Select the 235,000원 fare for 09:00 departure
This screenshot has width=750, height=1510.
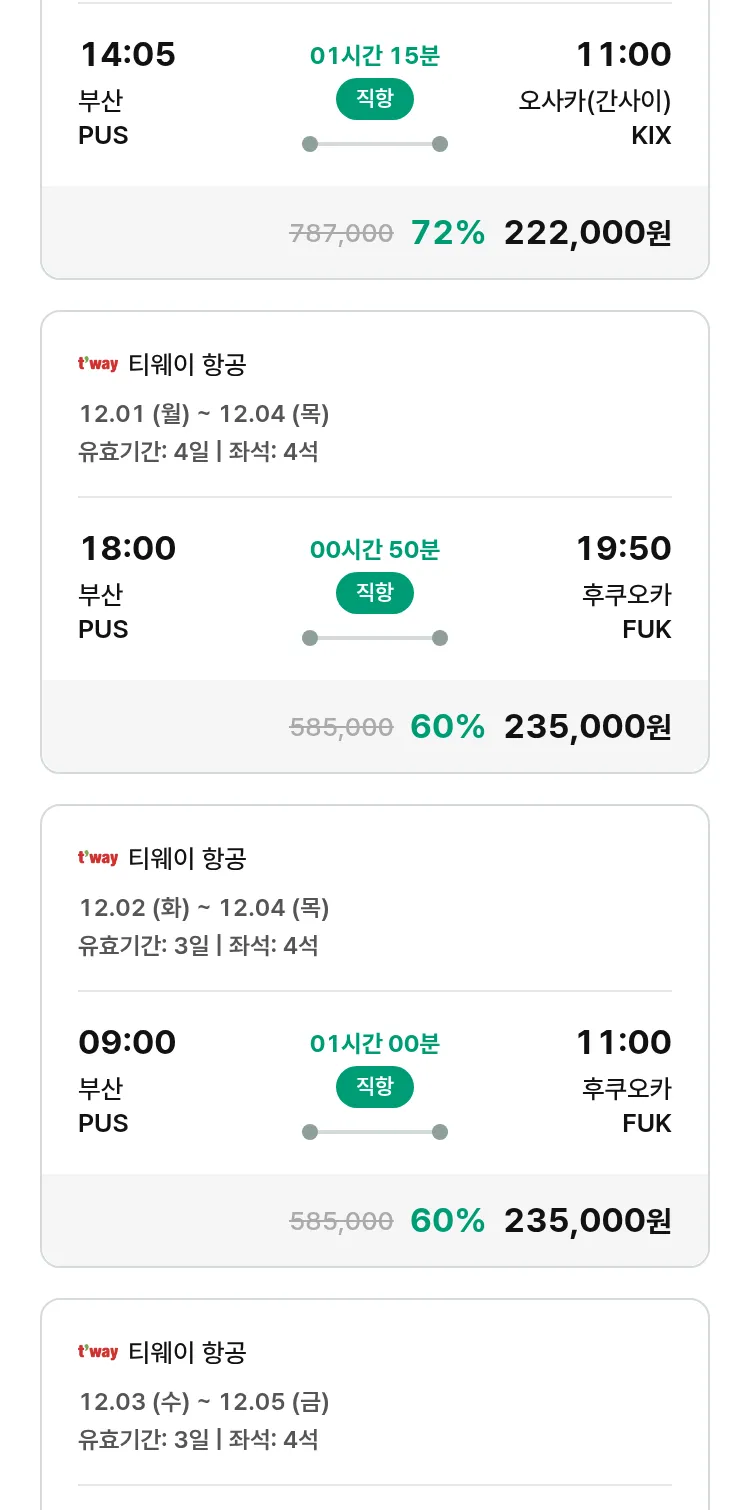(x=587, y=1221)
